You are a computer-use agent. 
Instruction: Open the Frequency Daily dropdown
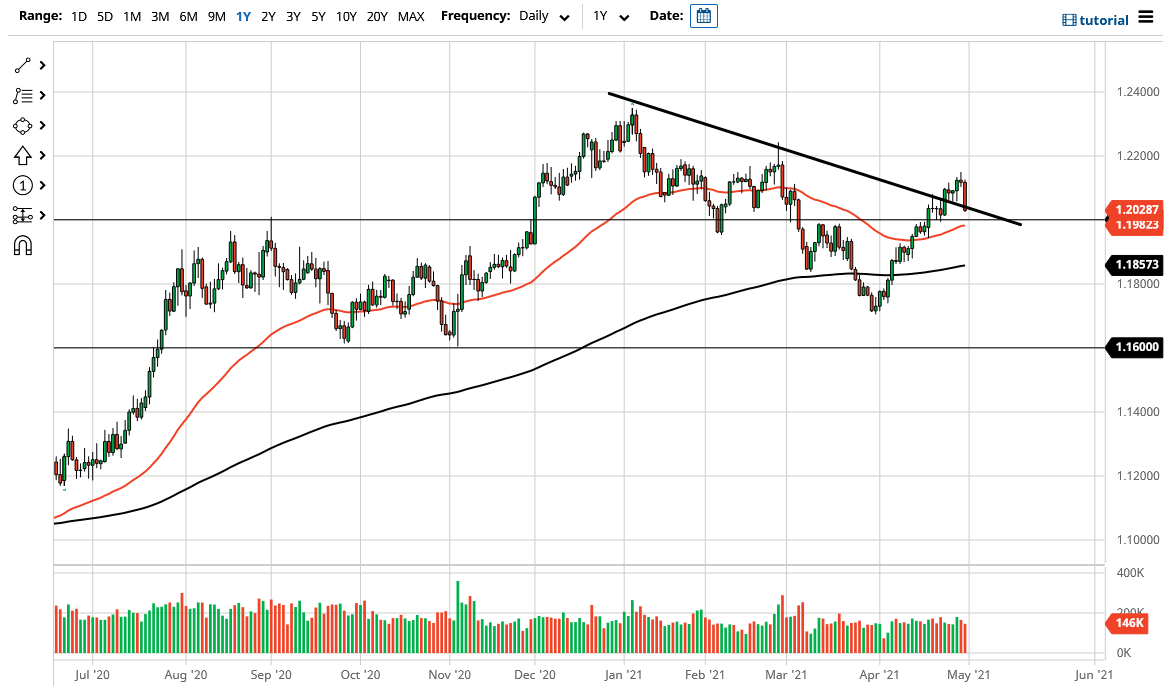[x=545, y=16]
